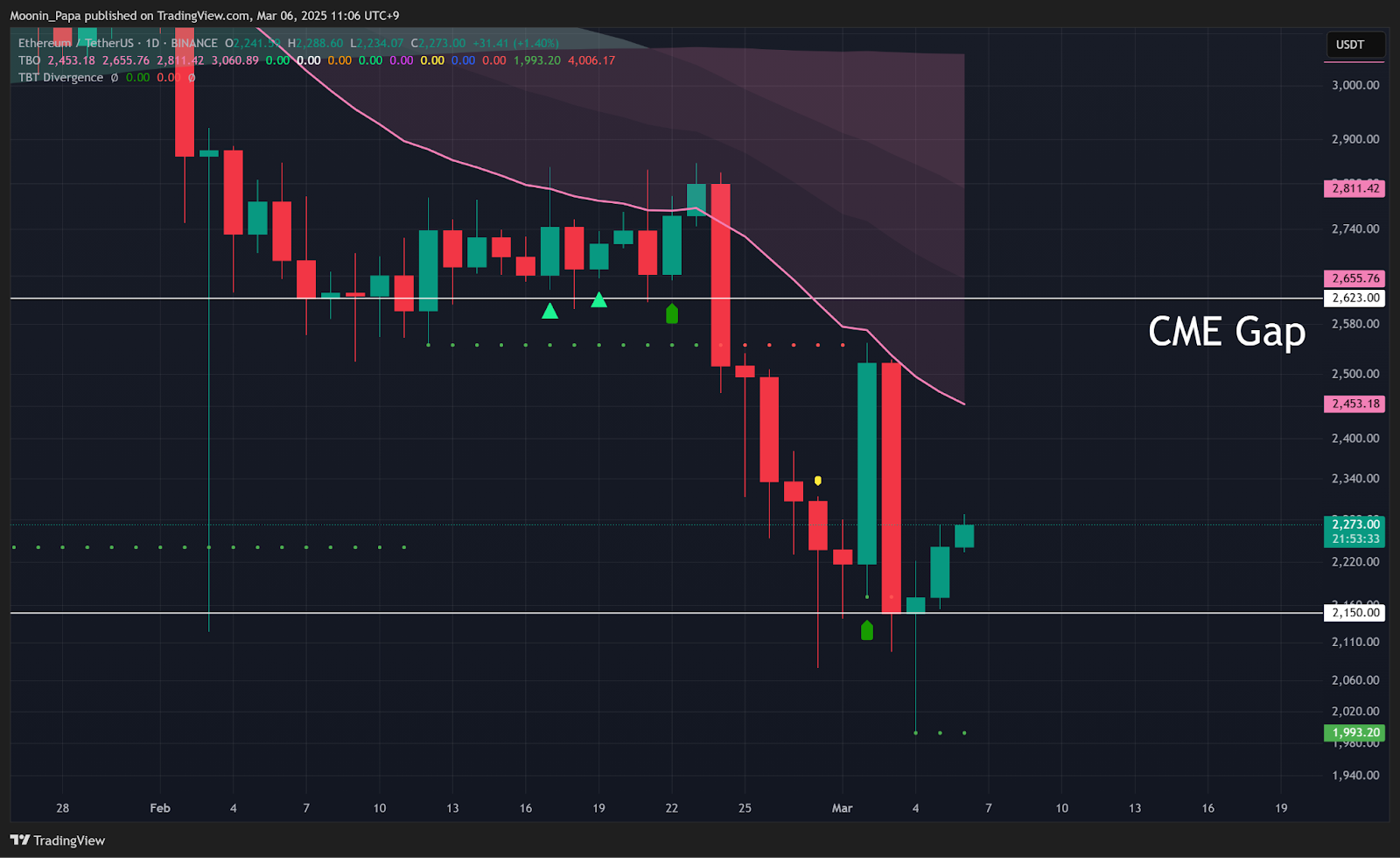Select the yellow dot marker above candle
The width and height of the screenshot is (1400, 858).
click(x=818, y=481)
